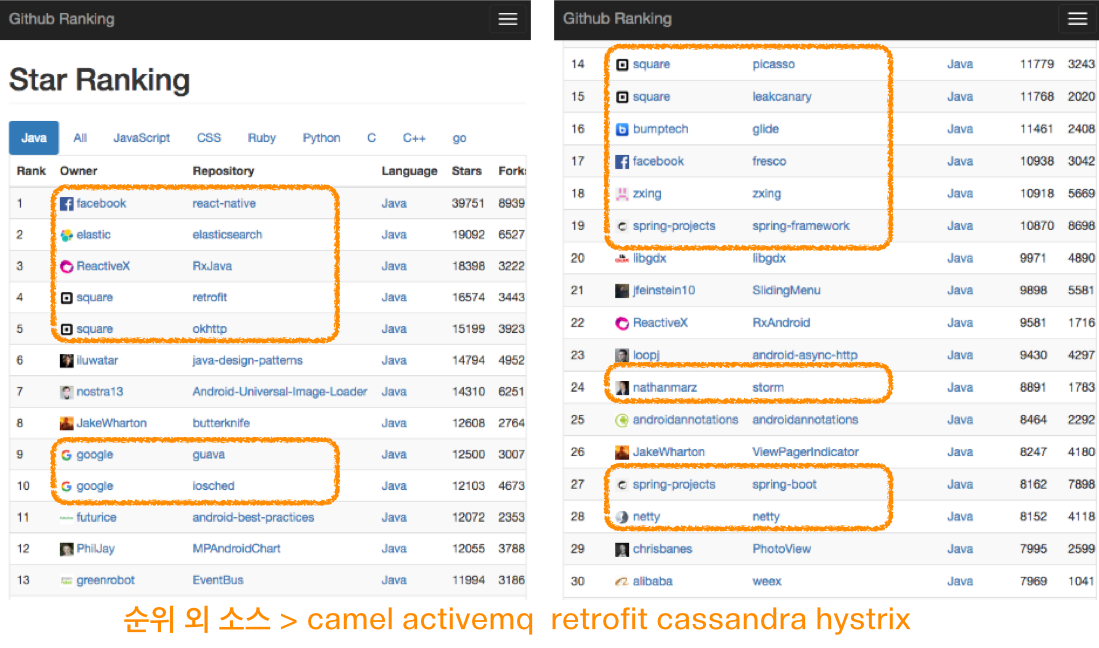The image size is (1099, 648).
Task: Click spring-projects icon in spring-framework row
Action: (x=622, y=226)
